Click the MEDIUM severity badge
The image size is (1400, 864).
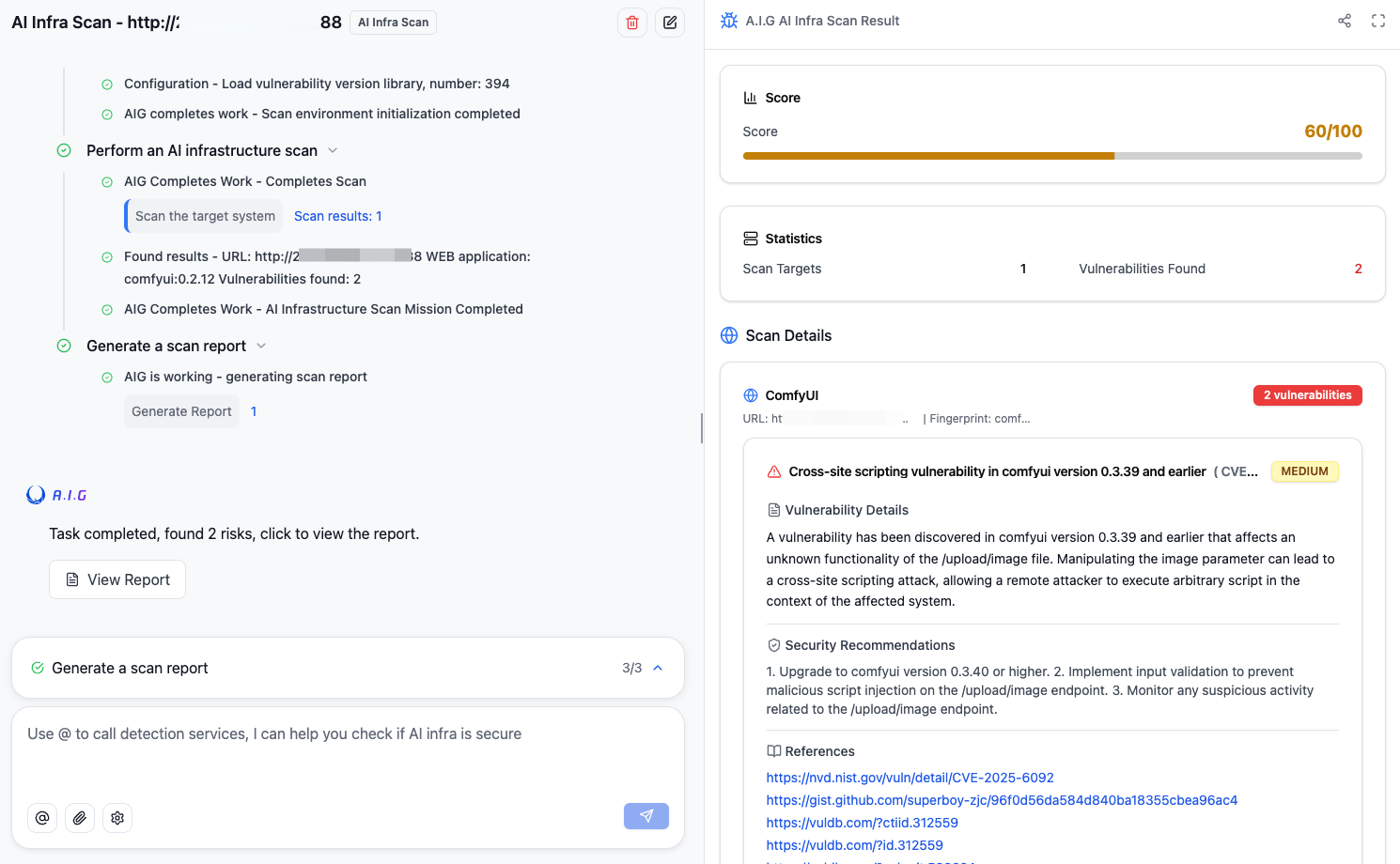pyautogui.click(x=1304, y=471)
